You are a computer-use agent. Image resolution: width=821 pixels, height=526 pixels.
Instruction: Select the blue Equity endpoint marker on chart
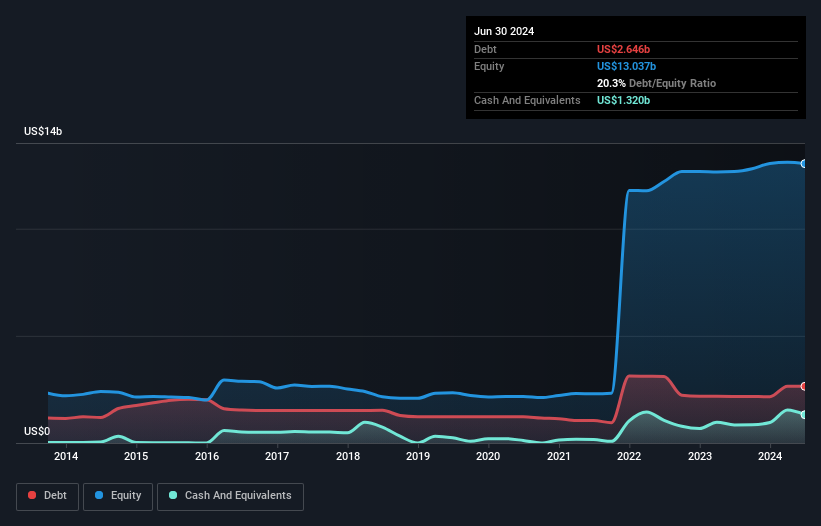pyautogui.click(x=804, y=164)
